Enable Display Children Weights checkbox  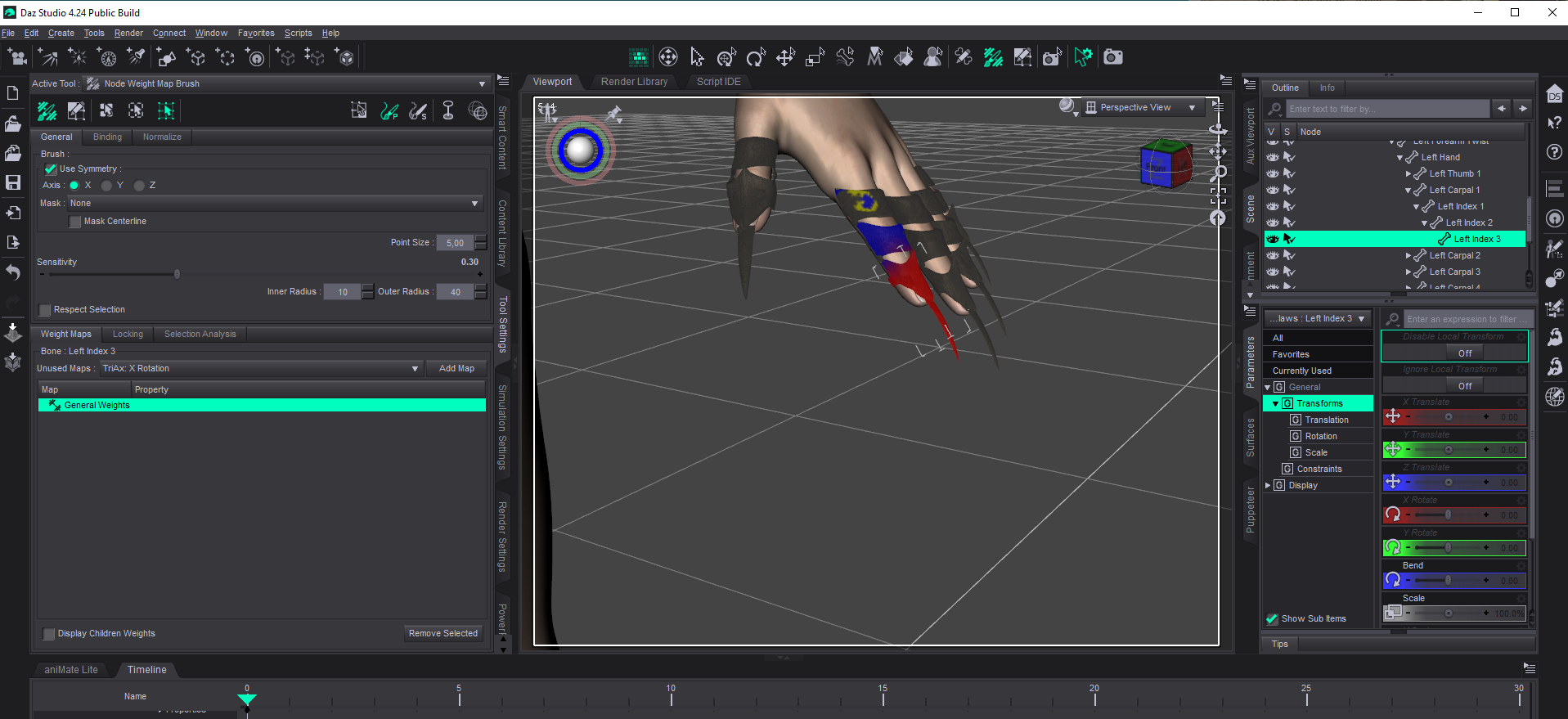tap(49, 634)
